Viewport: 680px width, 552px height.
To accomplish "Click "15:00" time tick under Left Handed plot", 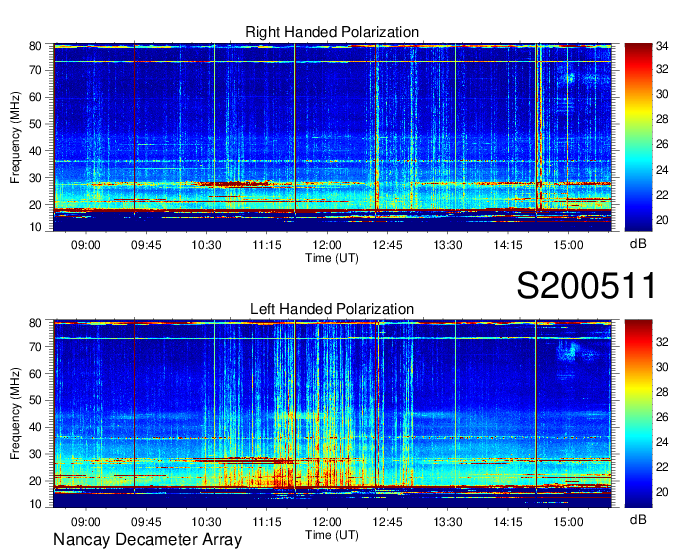I will coord(568,522).
